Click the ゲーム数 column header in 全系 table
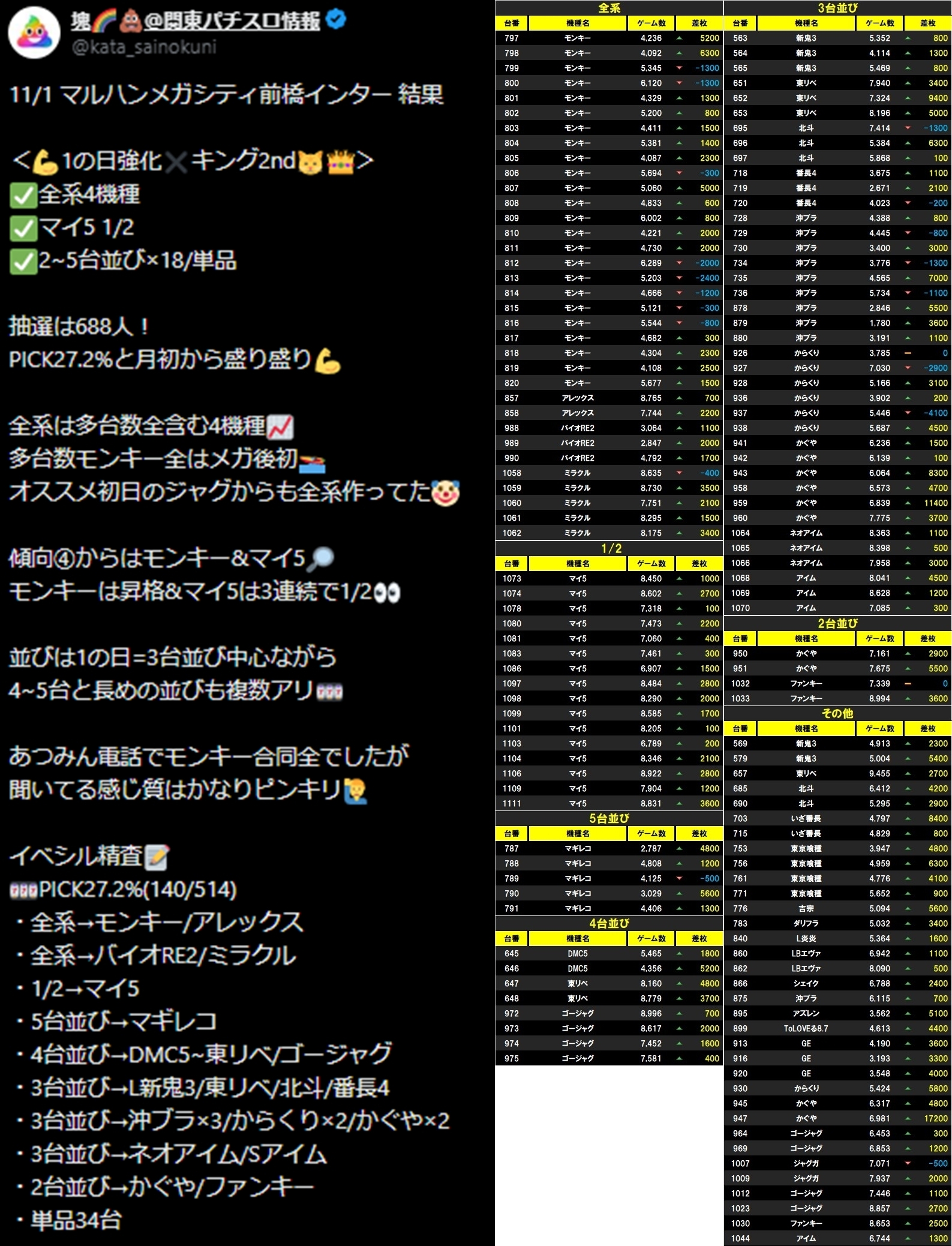Screen dimensions: 952x1246 (x=651, y=23)
